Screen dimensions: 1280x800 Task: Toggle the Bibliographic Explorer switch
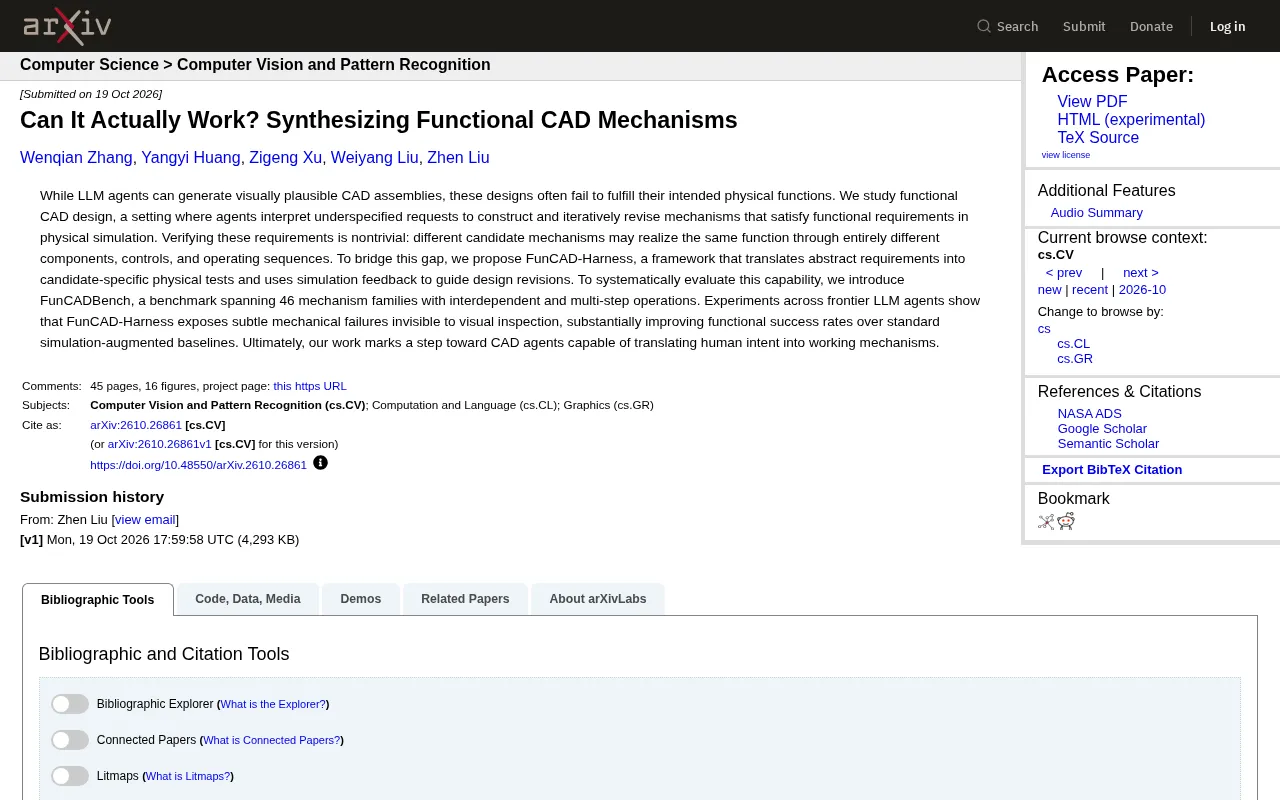tap(70, 704)
